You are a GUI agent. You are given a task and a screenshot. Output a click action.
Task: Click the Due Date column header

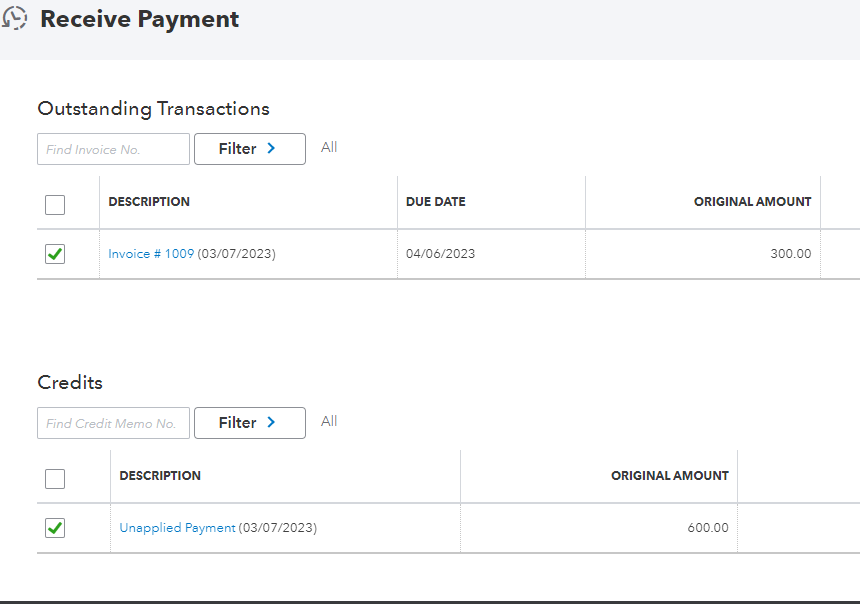436,202
